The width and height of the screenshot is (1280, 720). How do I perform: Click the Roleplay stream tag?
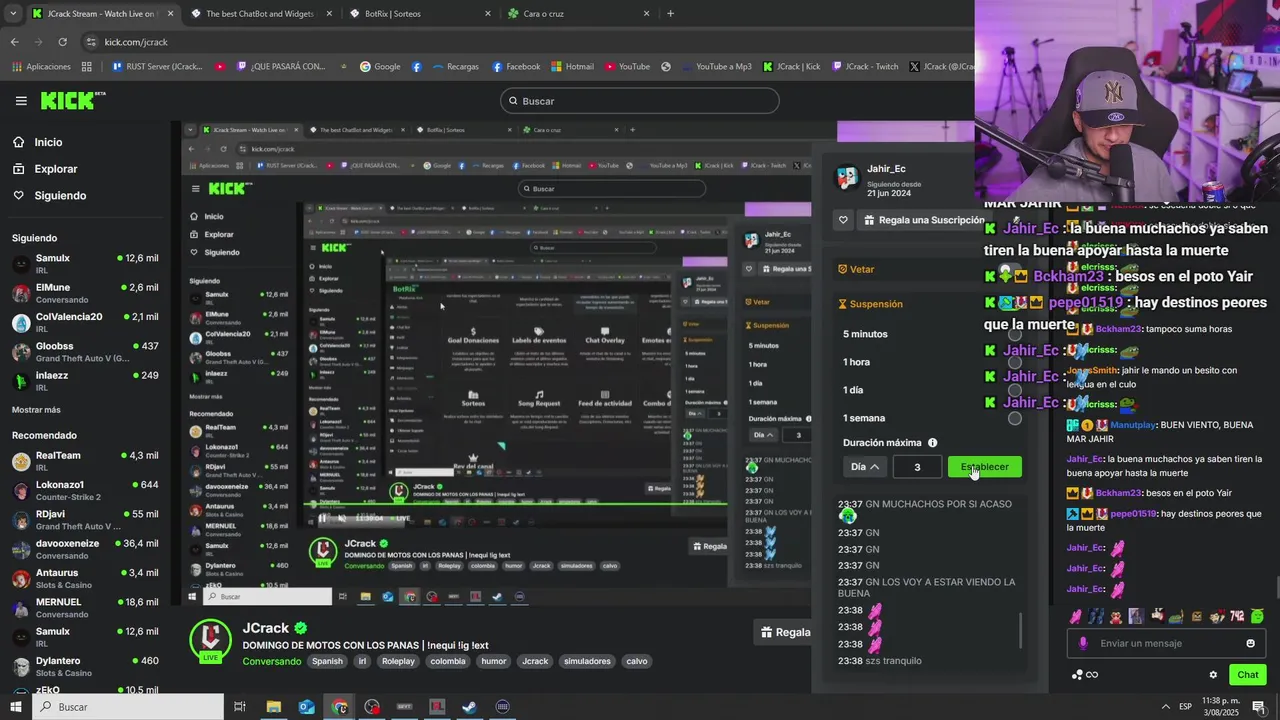pos(398,661)
